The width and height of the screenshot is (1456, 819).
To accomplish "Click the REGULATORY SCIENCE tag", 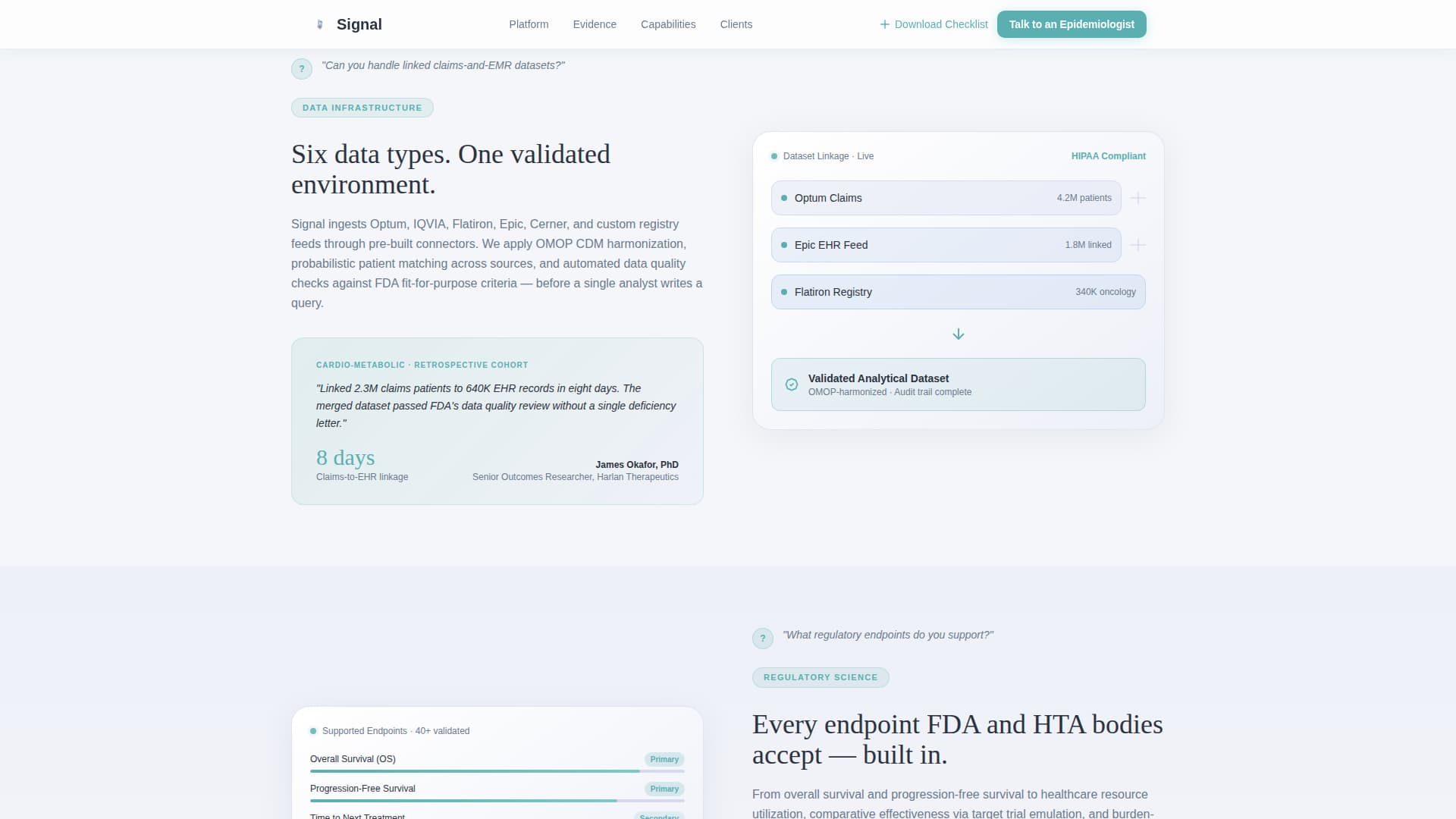I will [821, 677].
